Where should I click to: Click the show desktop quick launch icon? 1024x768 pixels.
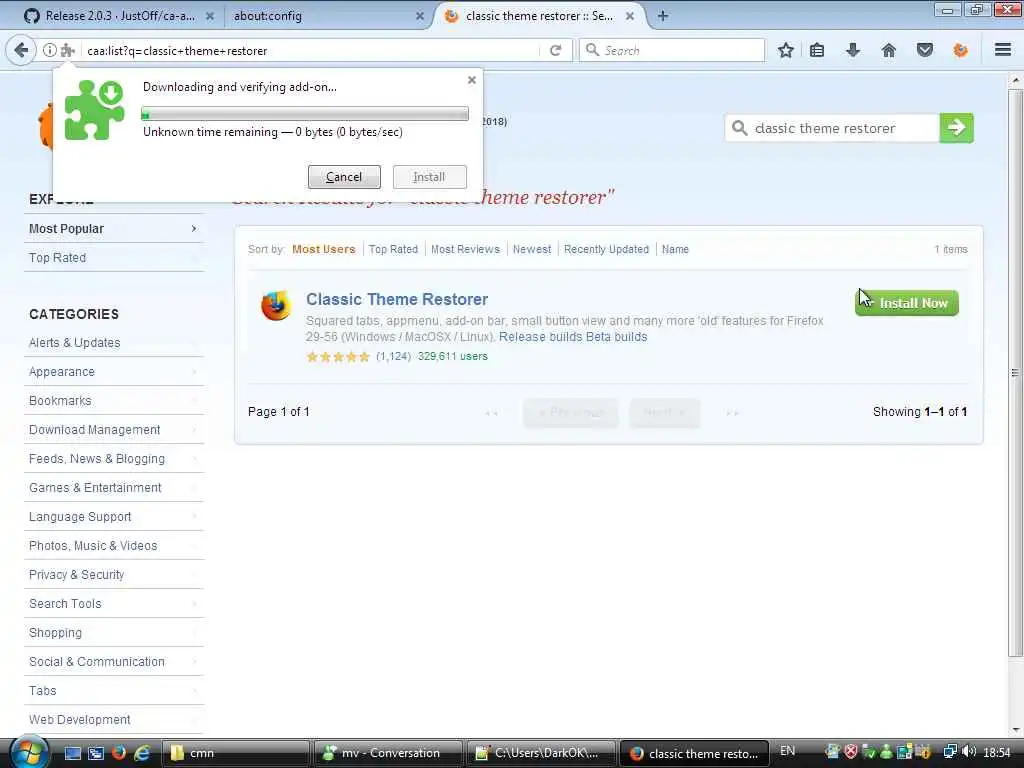pos(72,753)
